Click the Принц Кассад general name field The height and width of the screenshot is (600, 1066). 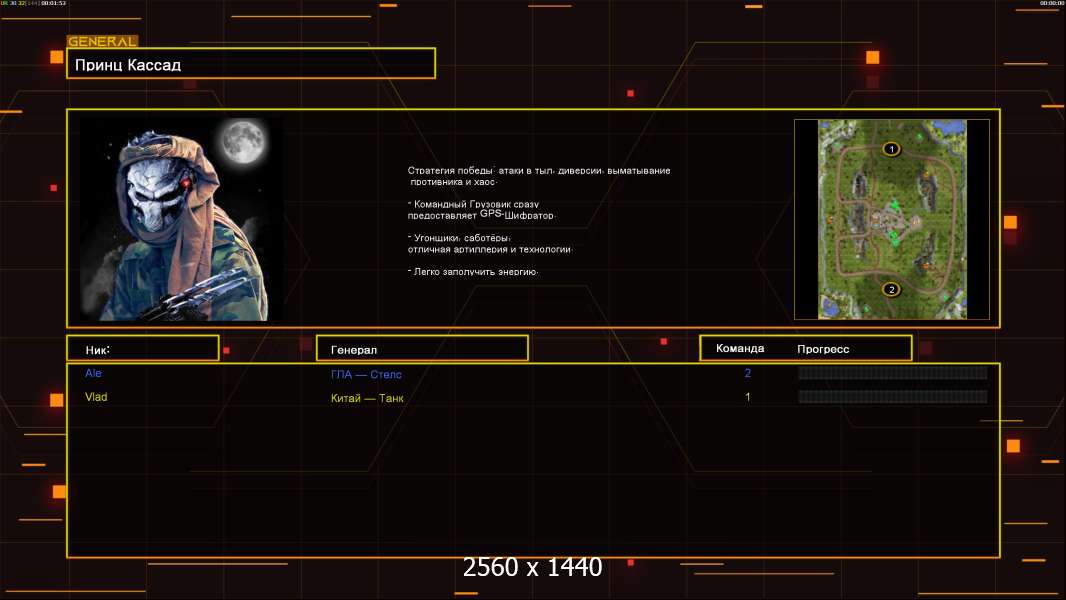[251, 63]
